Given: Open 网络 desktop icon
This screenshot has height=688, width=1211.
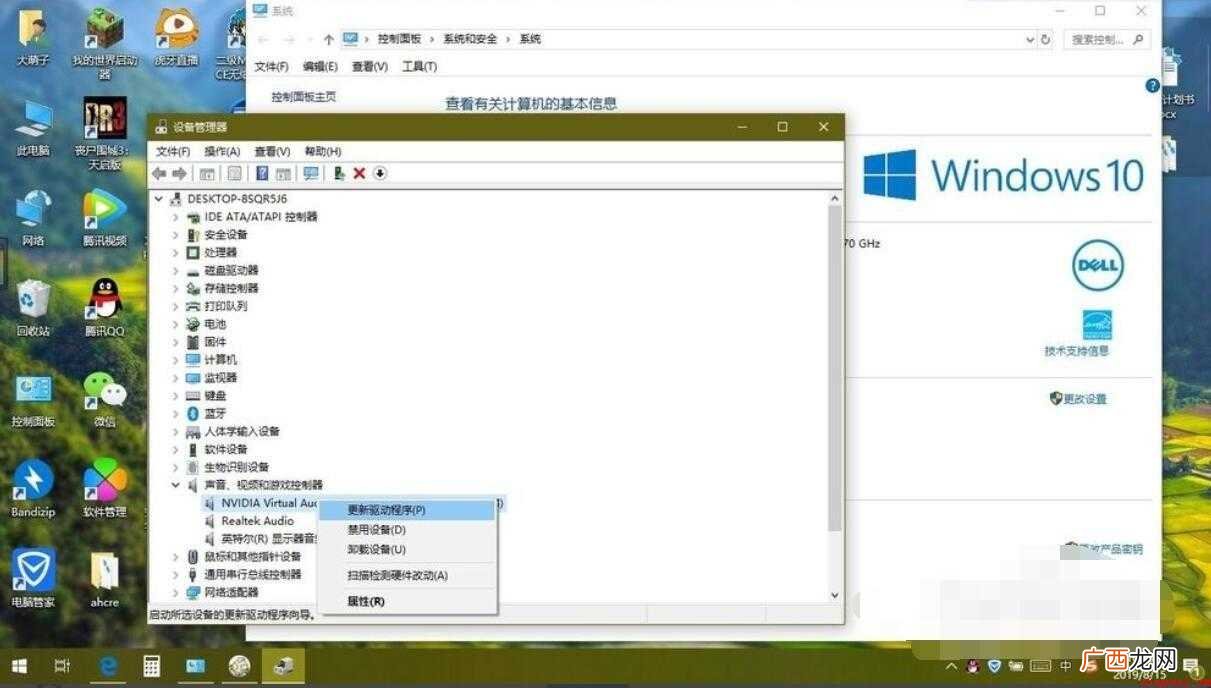Looking at the screenshot, I should 33,217.
